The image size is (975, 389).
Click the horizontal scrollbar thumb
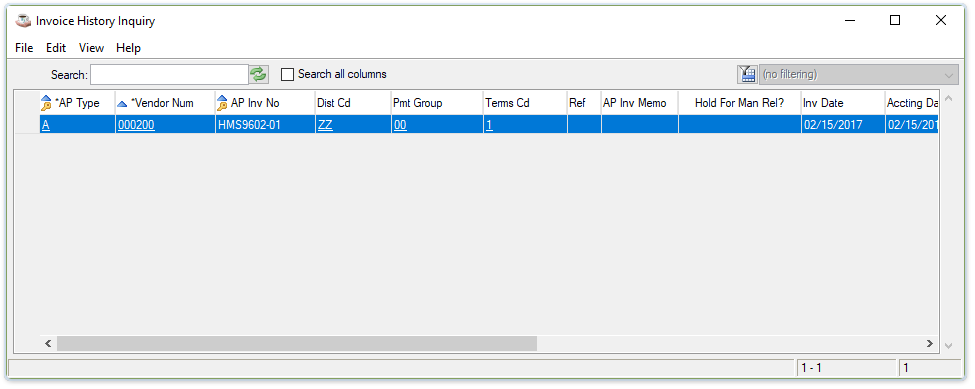pos(297,343)
